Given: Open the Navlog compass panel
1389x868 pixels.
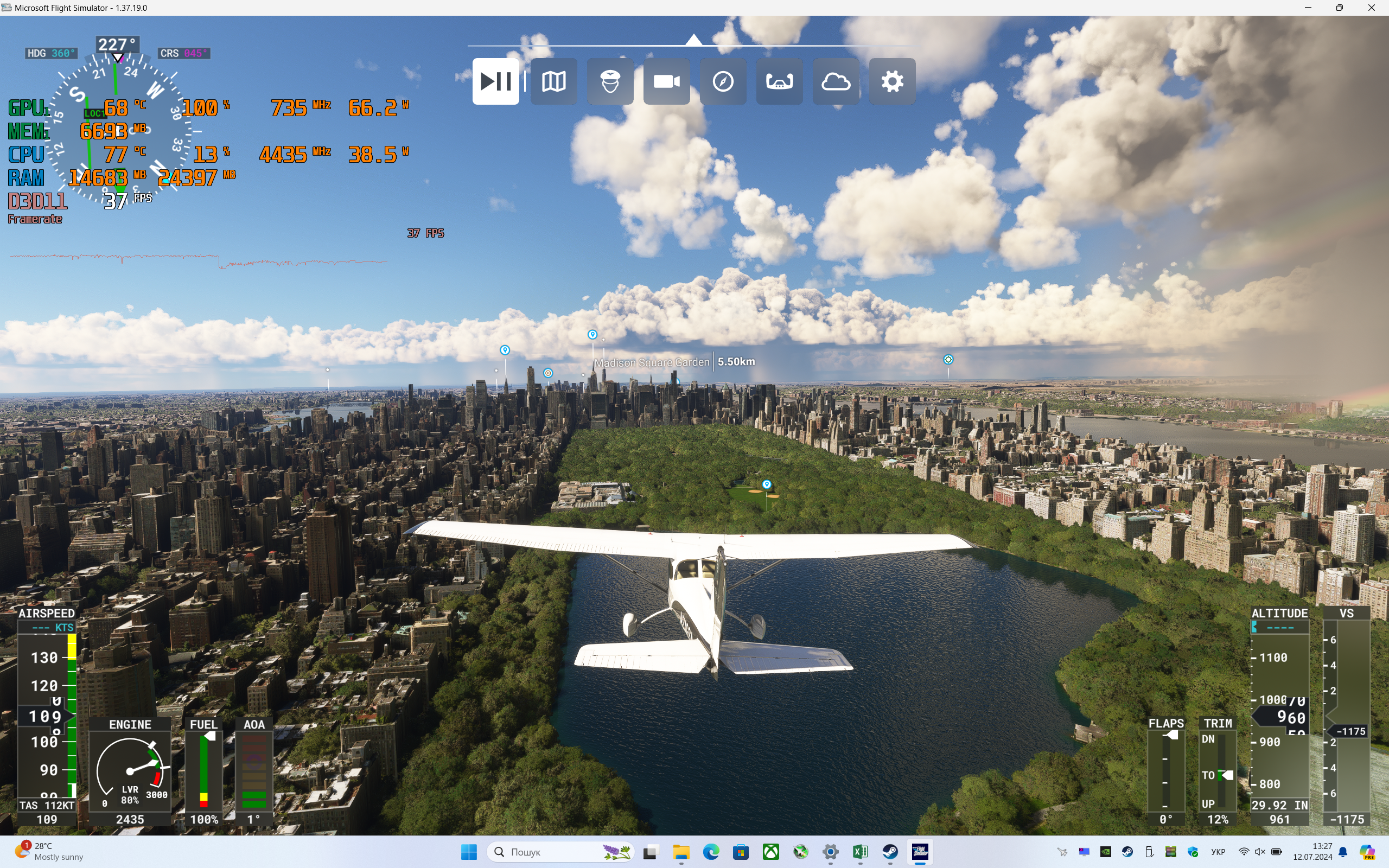Looking at the screenshot, I should pos(723,81).
